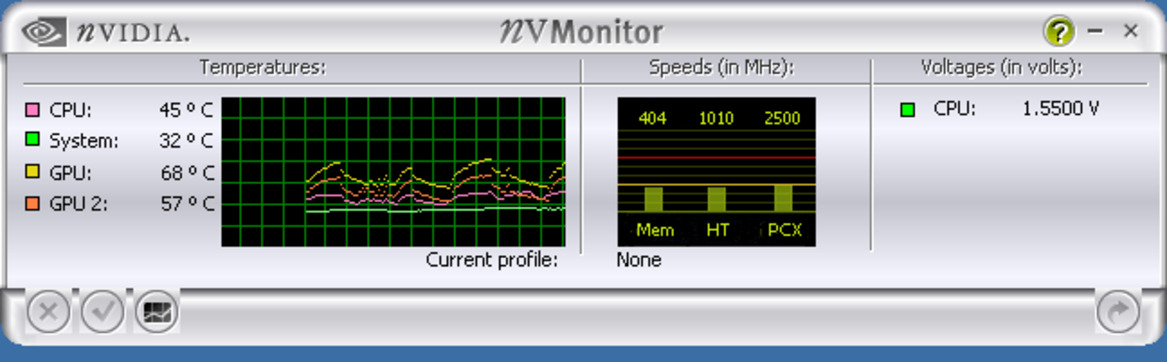Toggle the orange GPU 2 temperature swatch
Image resolution: width=1167 pixels, height=362 pixels.
[32, 203]
